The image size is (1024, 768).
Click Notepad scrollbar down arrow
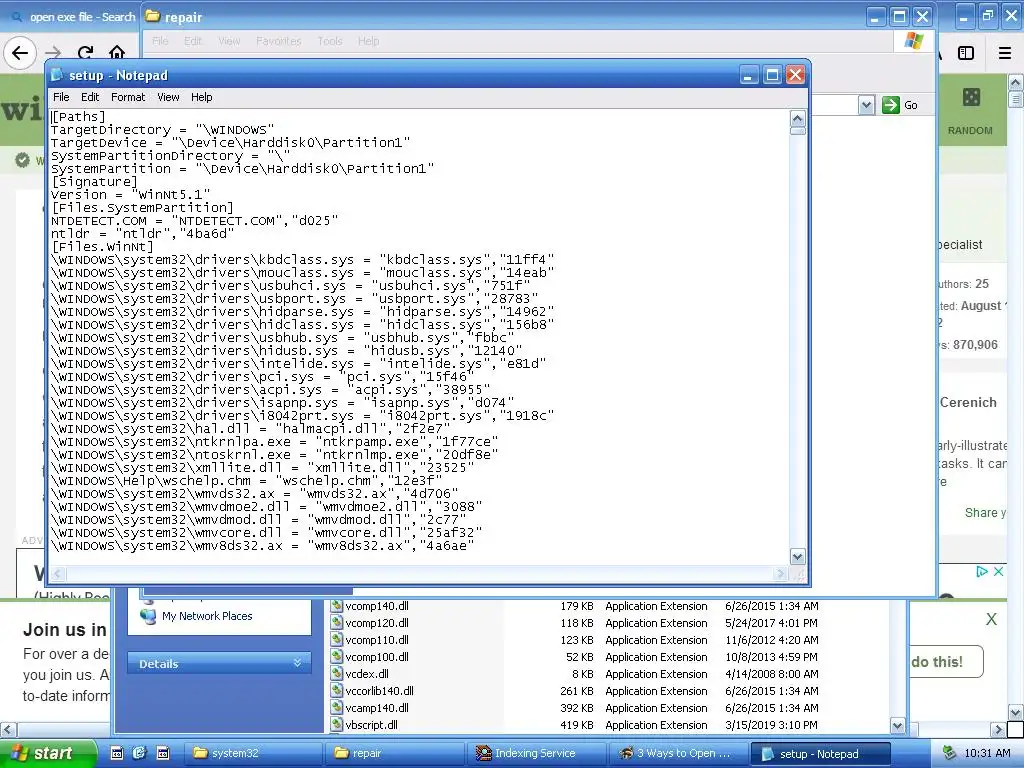797,557
